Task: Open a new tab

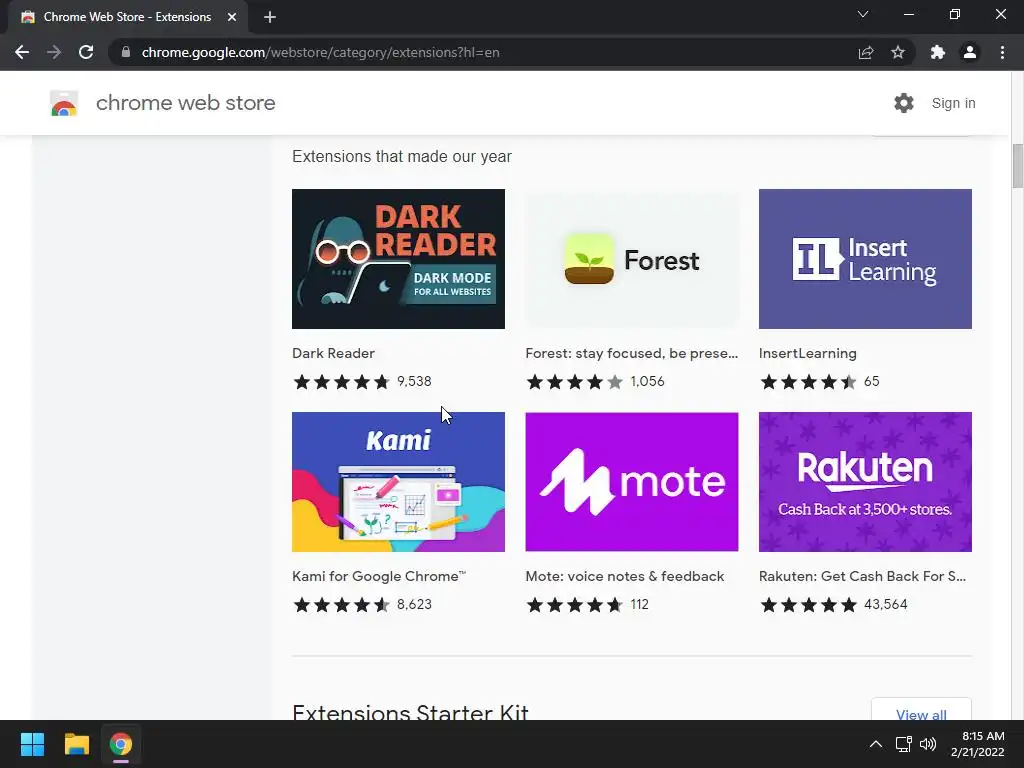Action: (x=270, y=17)
